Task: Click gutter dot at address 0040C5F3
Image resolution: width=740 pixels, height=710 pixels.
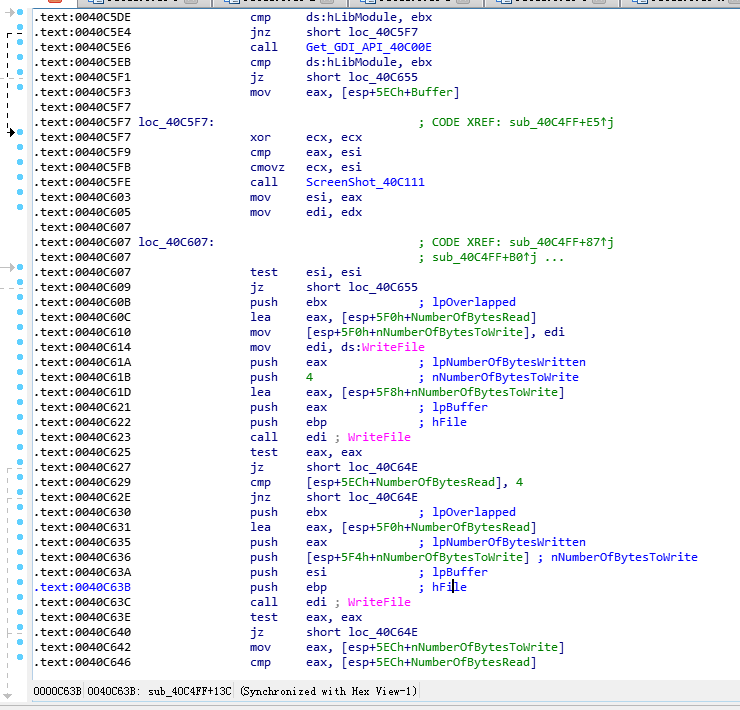Action: [x=20, y=87]
